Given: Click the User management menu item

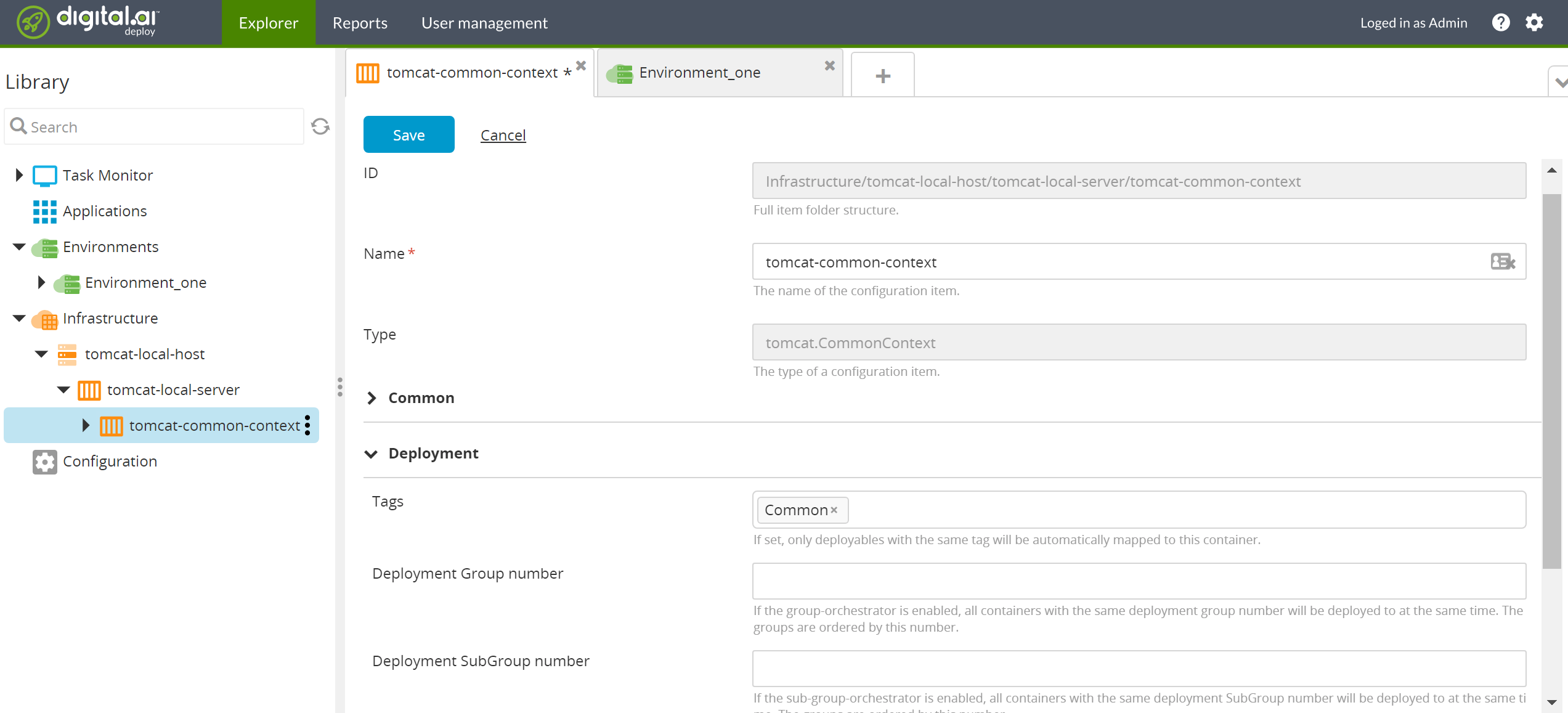Looking at the screenshot, I should pyautogui.click(x=484, y=22).
